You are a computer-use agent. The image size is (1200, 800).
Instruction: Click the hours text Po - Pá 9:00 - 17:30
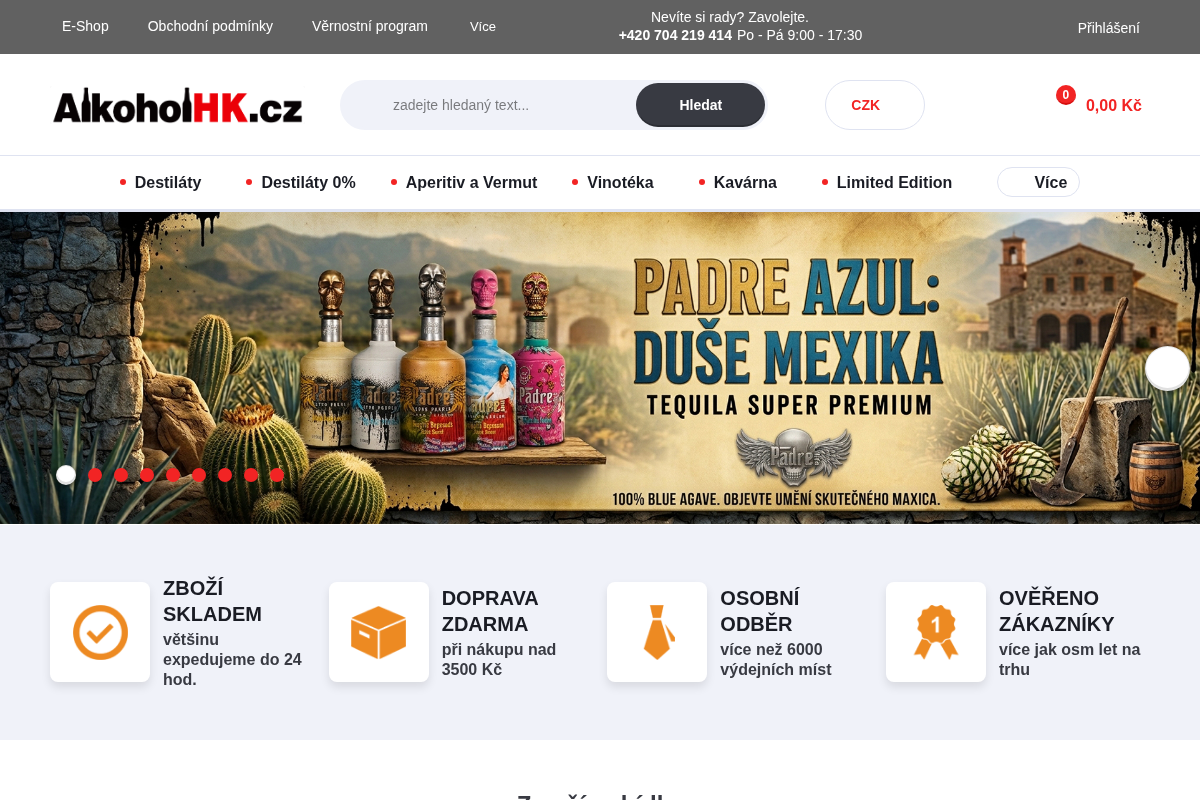tap(799, 35)
